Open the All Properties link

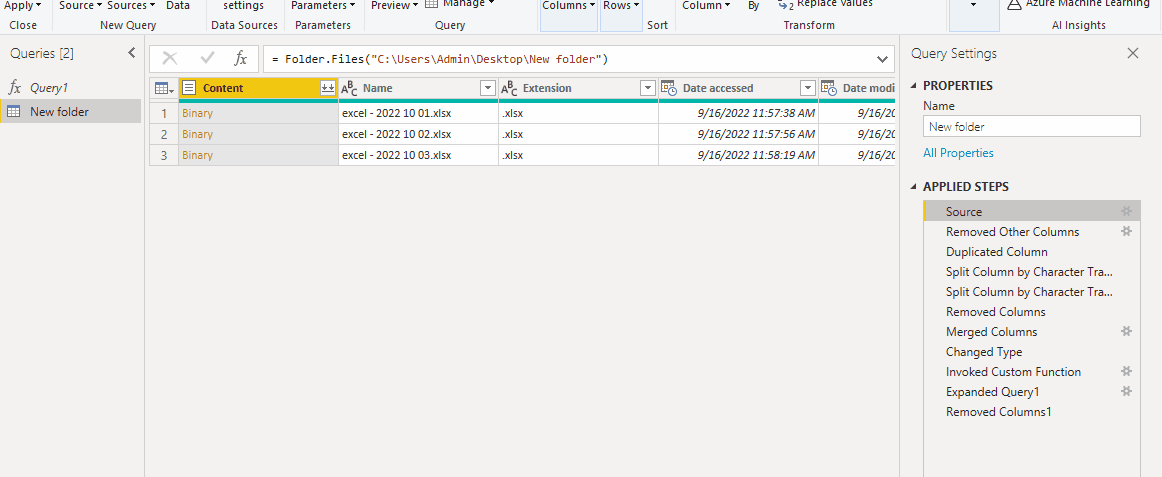tap(958, 153)
